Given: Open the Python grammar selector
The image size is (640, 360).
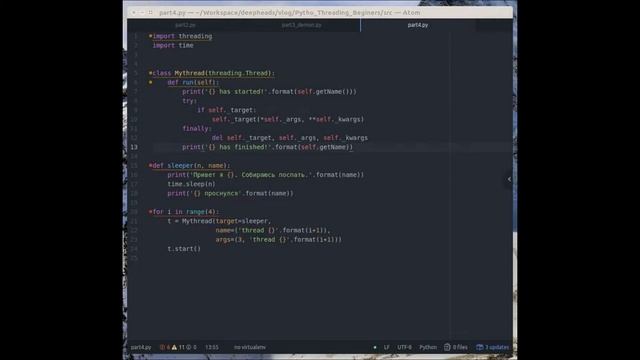Looking at the screenshot, I should [x=428, y=347].
